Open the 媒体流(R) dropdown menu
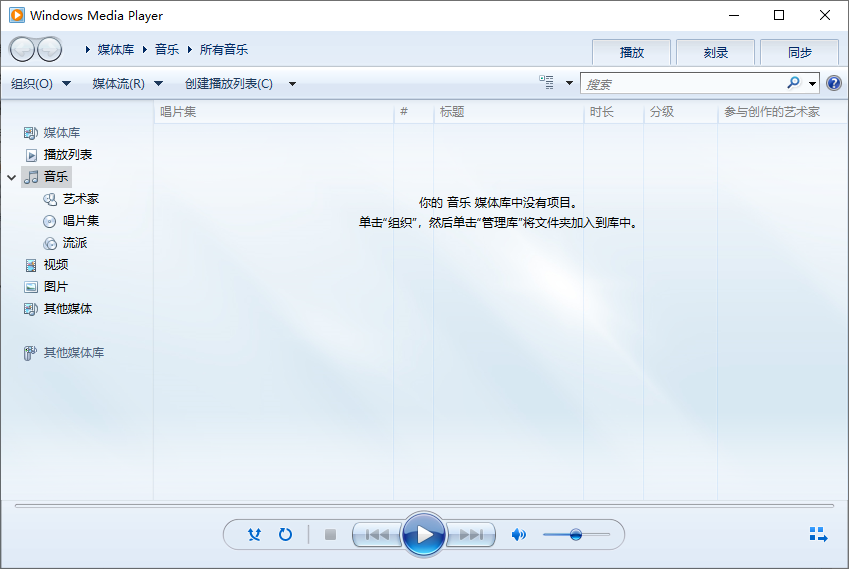The width and height of the screenshot is (849, 569). pos(128,84)
